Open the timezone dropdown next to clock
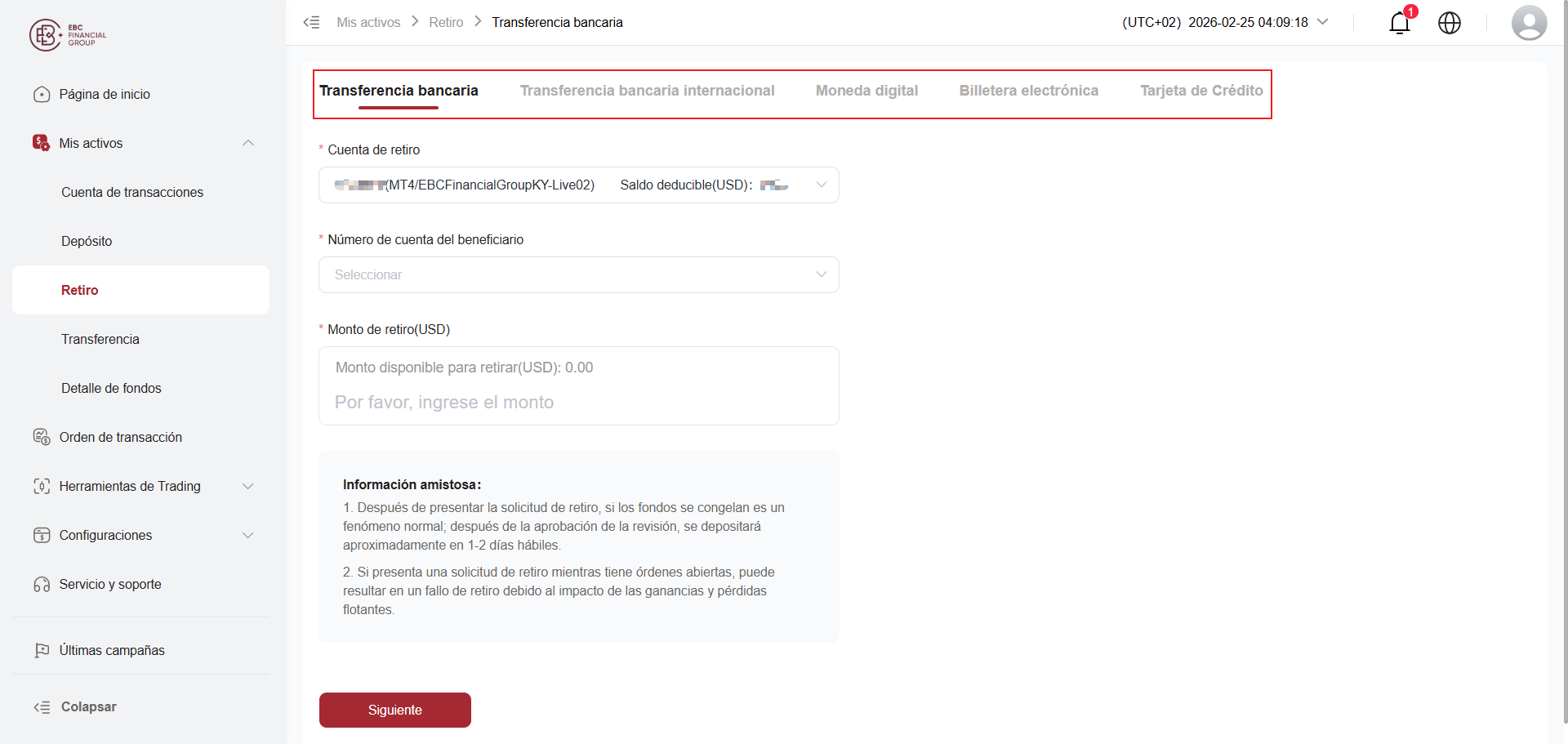Image resolution: width=1568 pixels, height=744 pixels. click(x=1323, y=22)
